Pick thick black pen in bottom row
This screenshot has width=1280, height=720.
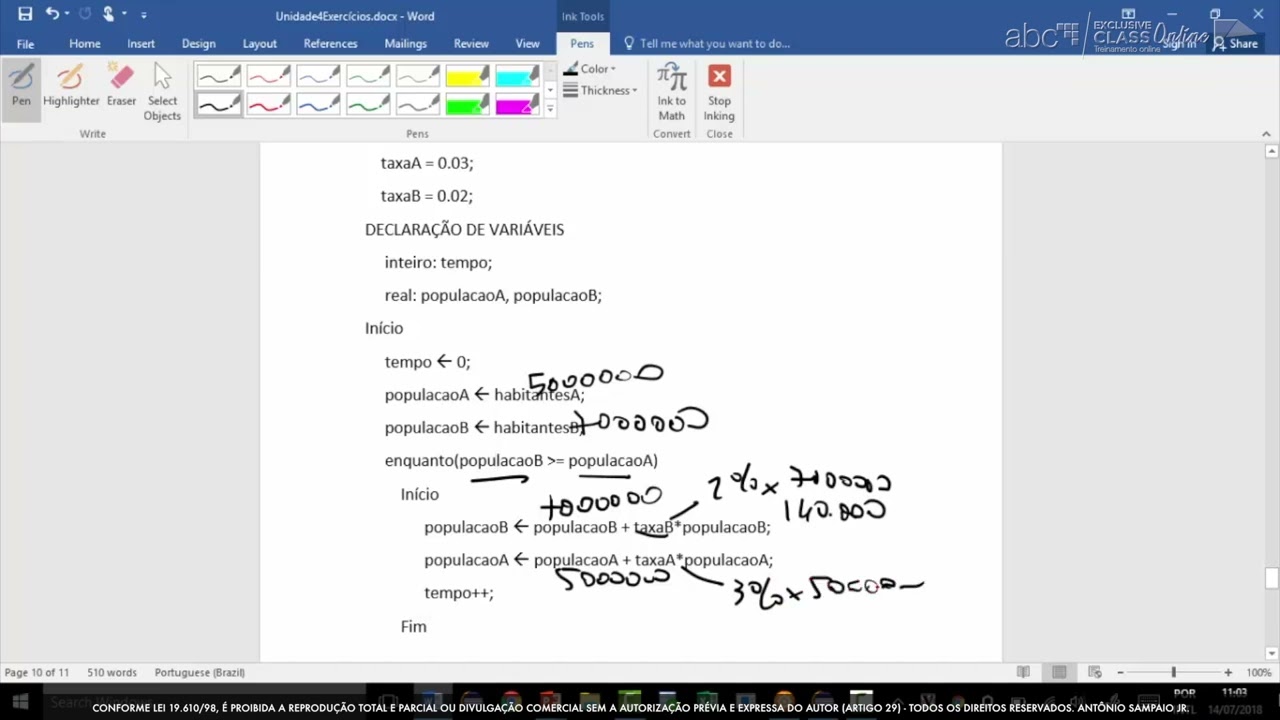[218, 104]
